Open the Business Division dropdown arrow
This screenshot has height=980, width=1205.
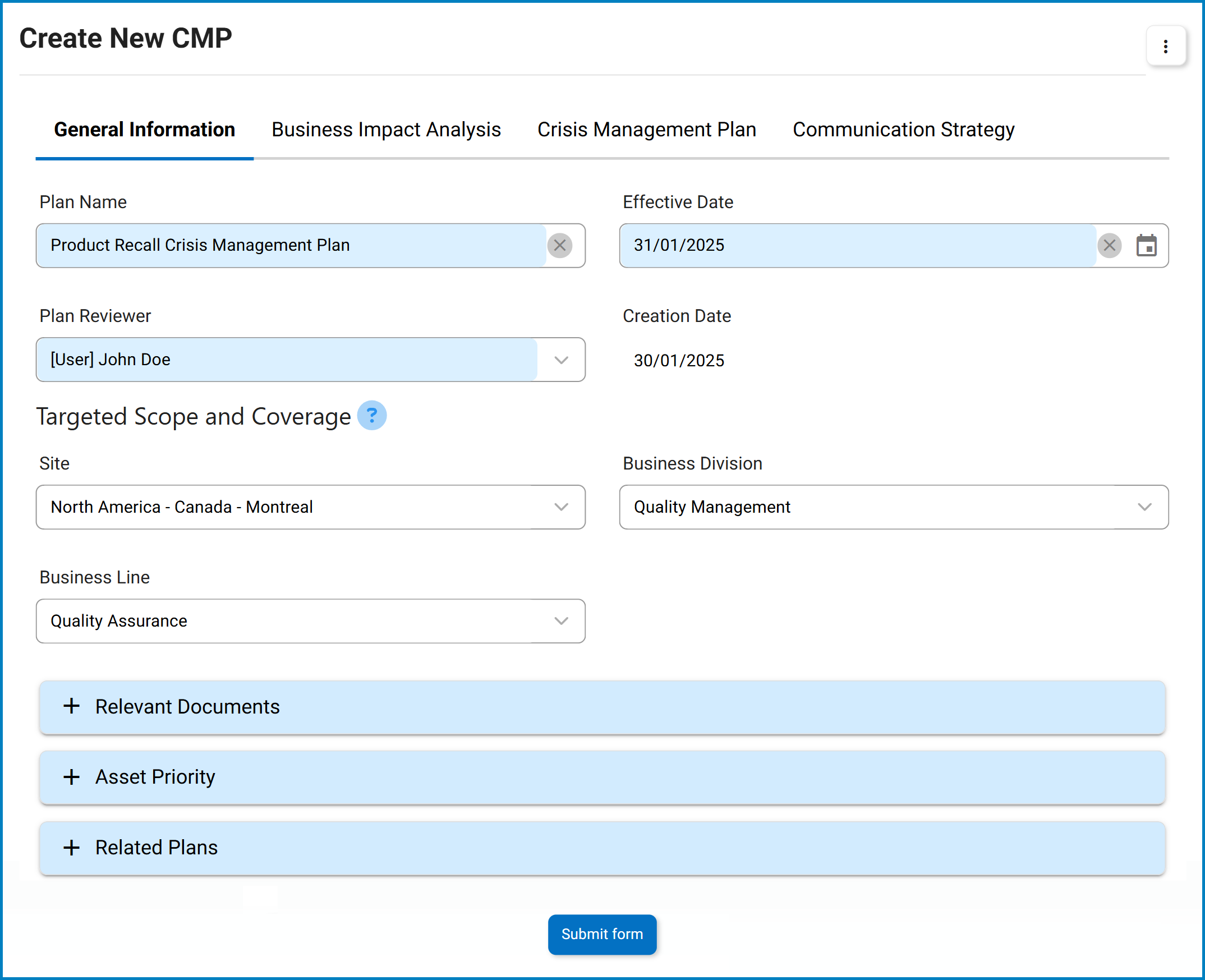1144,507
